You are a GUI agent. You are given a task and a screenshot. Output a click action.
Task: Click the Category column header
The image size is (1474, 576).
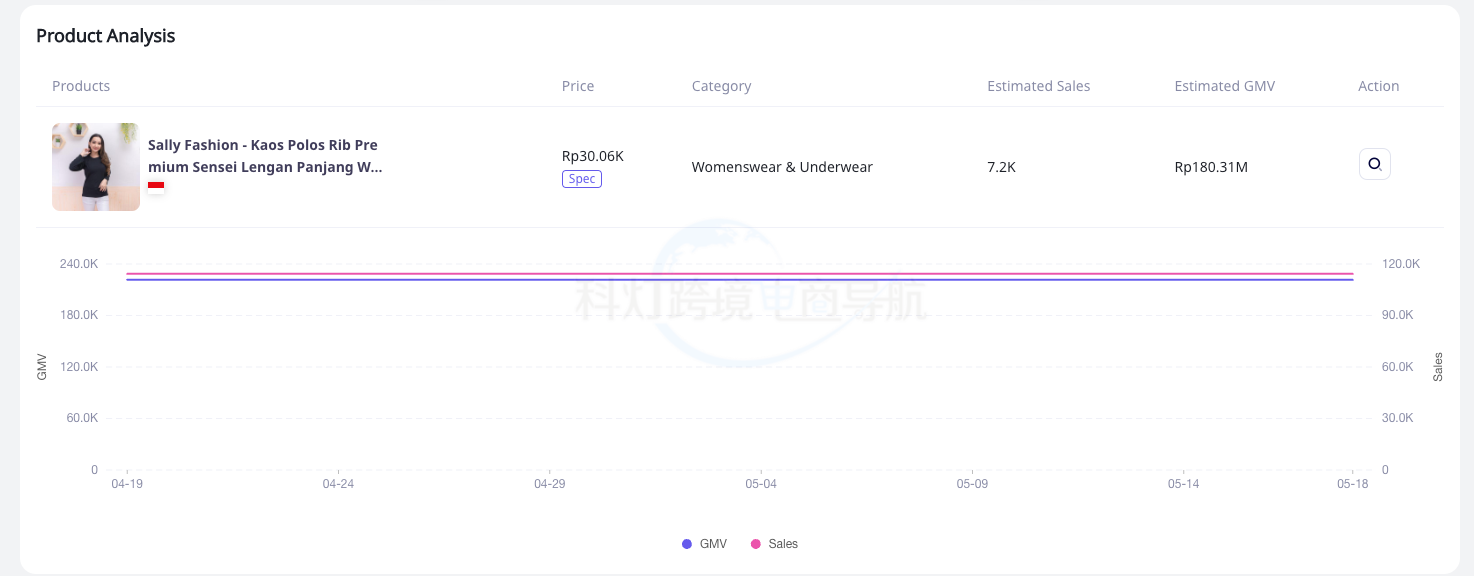coord(721,86)
